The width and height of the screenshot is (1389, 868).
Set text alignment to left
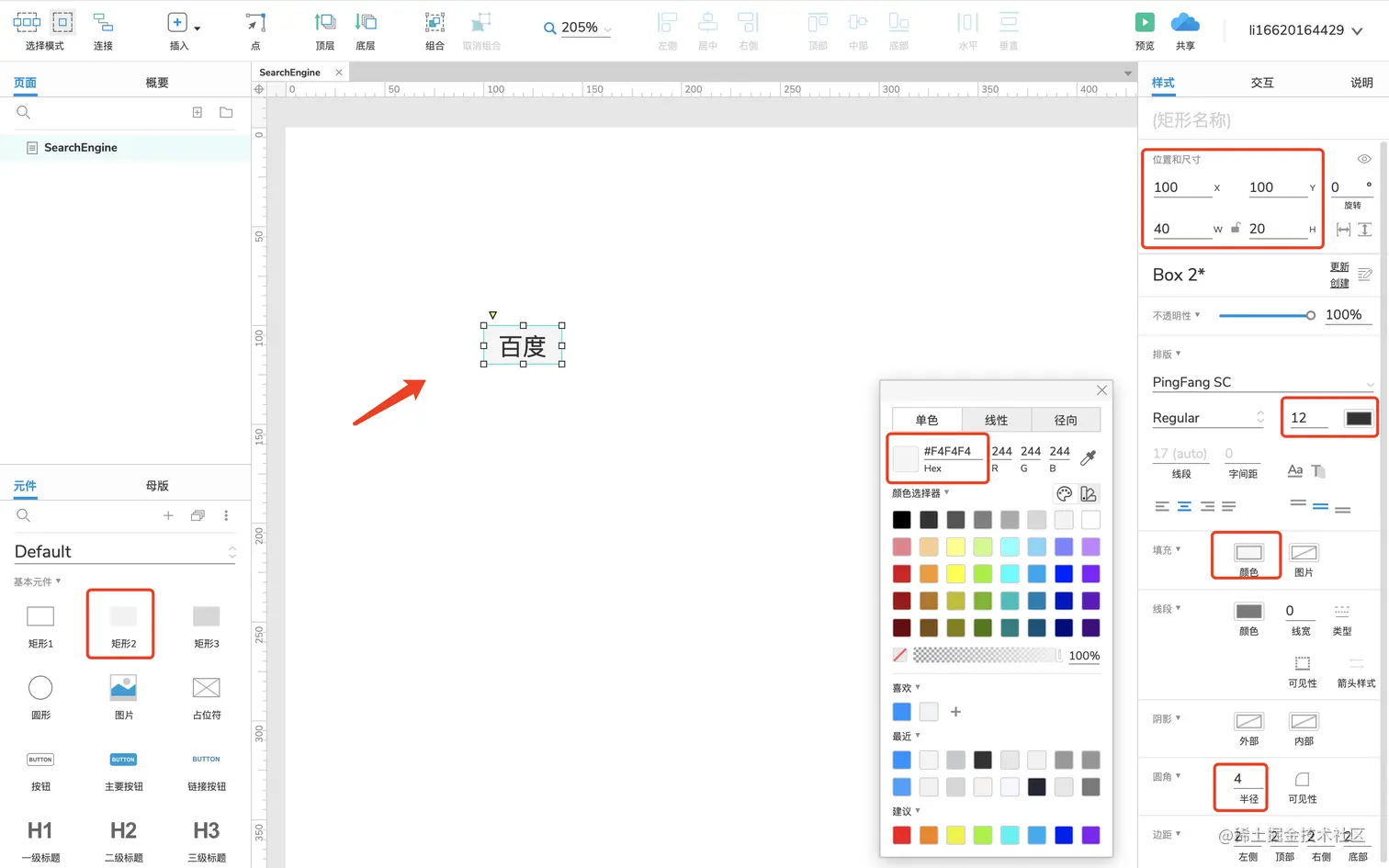click(1162, 506)
